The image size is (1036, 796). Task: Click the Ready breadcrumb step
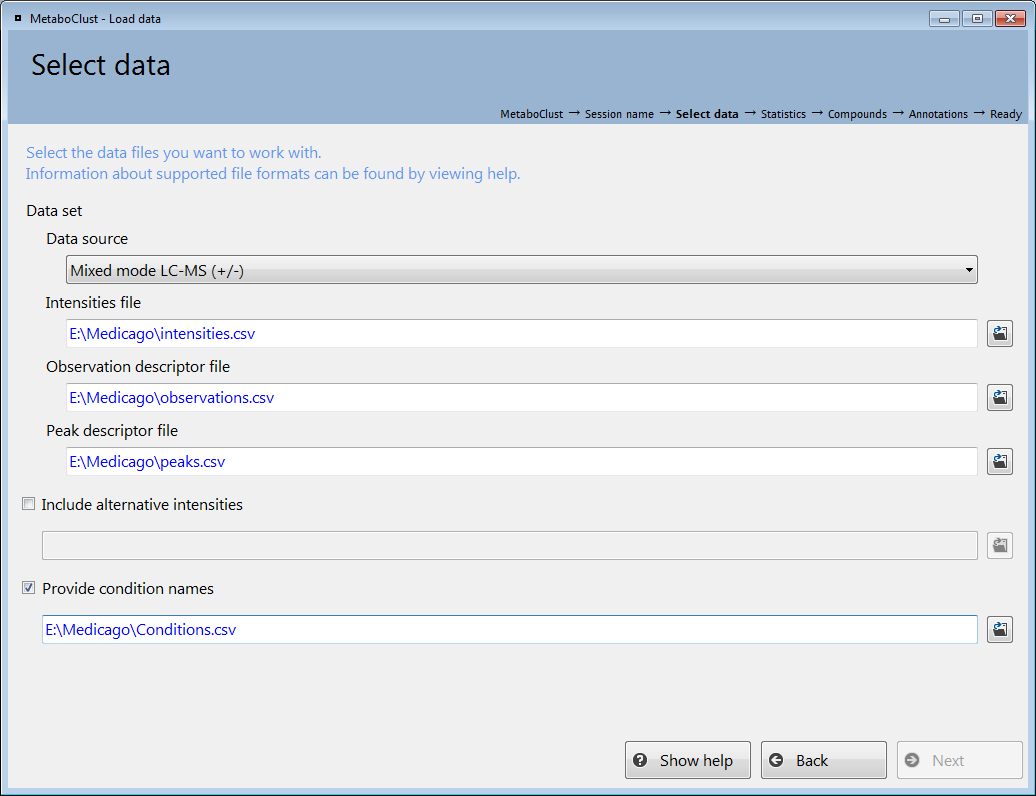[x=1006, y=114]
